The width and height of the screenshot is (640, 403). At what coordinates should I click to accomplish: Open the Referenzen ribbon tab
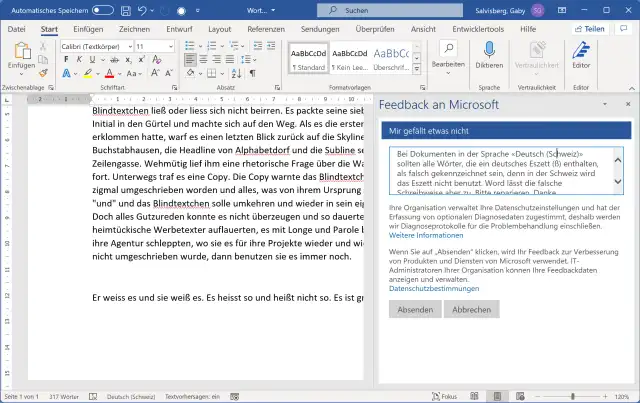click(266, 30)
